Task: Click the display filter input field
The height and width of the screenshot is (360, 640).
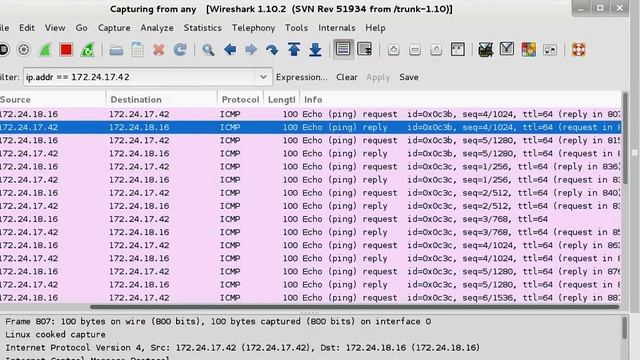Action: pyautogui.click(x=140, y=77)
